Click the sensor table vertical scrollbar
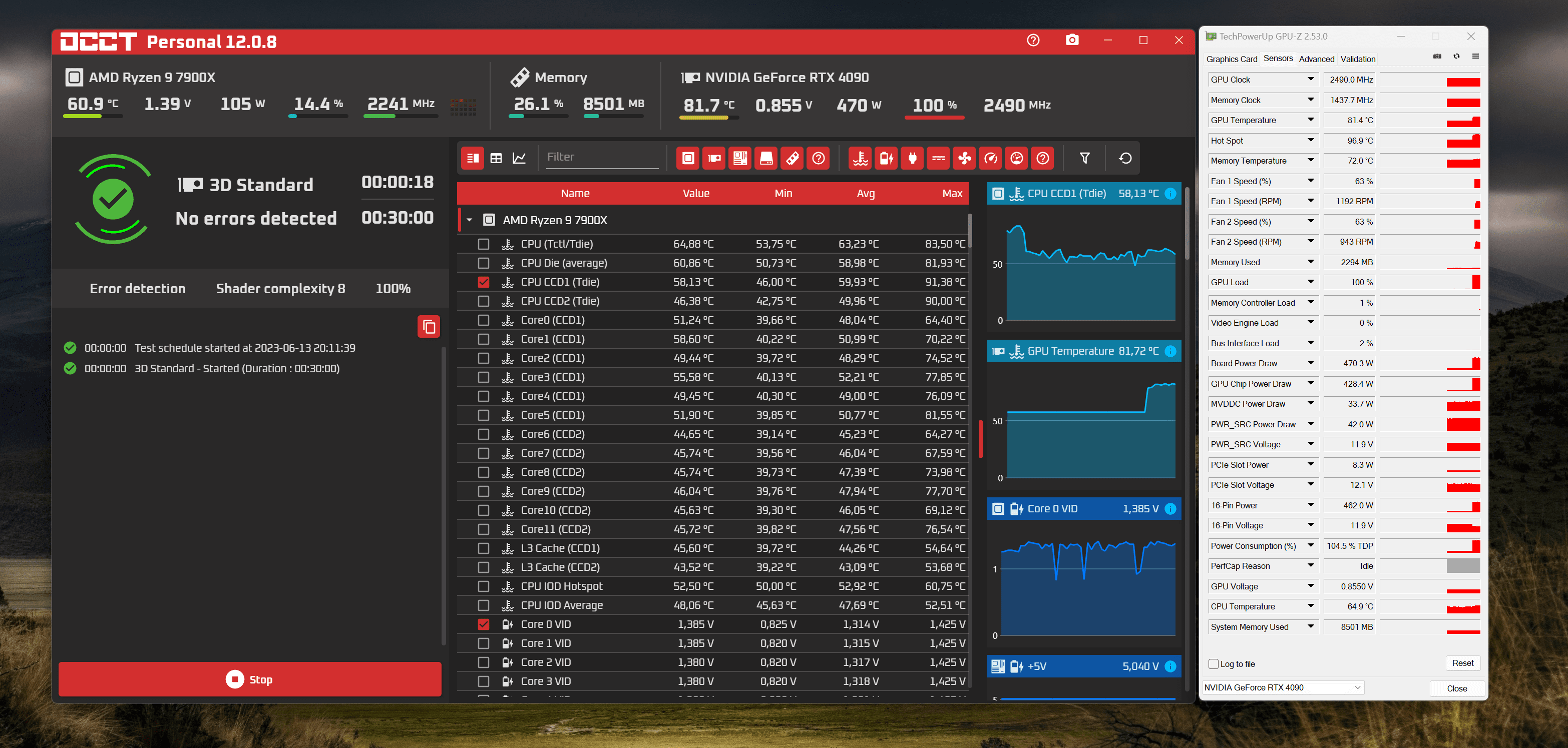The width and height of the screenshot is (1568, 748). (969, 231)
